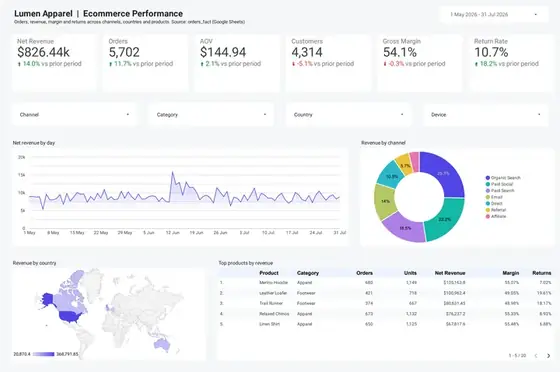Viewport: 560px width, 372px height.
Task: Select the Linen Shirt product row
Action: 385,324
